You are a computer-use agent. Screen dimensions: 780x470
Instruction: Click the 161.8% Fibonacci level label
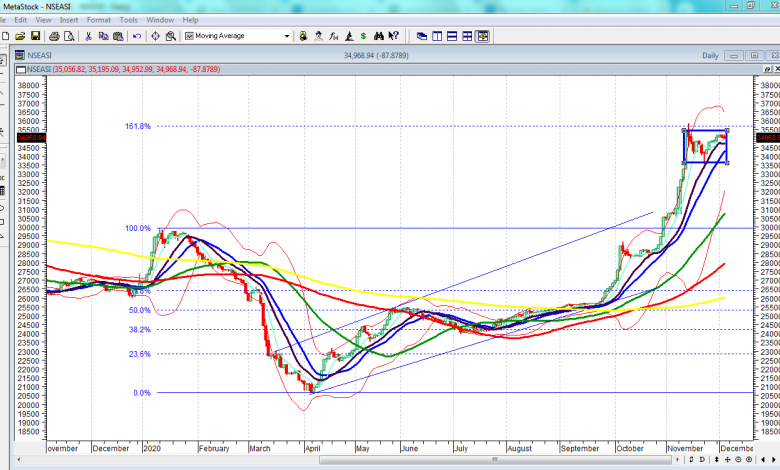[x=138, y=127]
